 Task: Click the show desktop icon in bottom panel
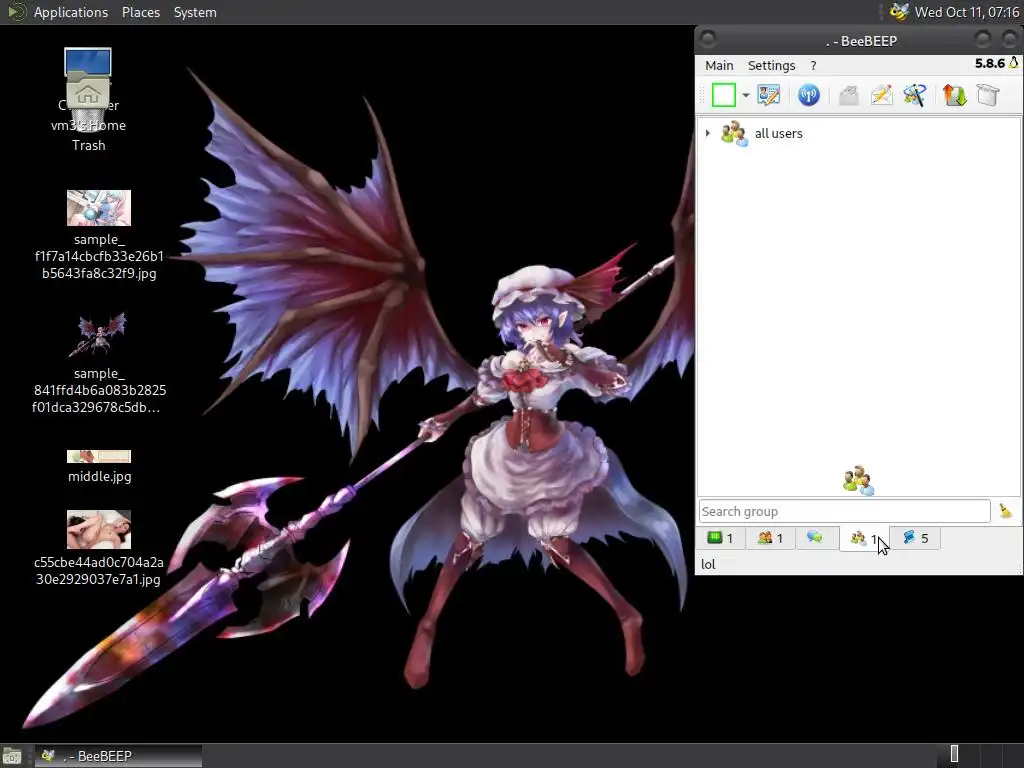click(12, 756)
